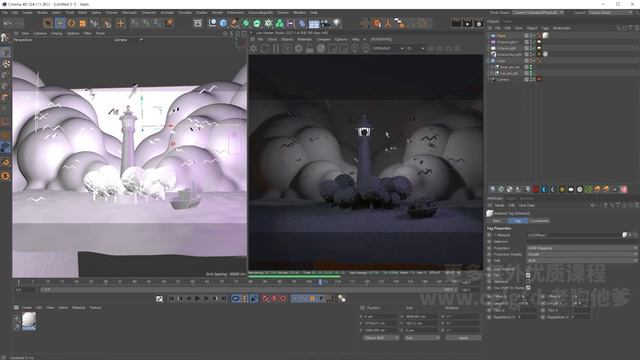Toggle the Tile checkbox
This screenshot has height=360, width=640.
coord(528,276)
